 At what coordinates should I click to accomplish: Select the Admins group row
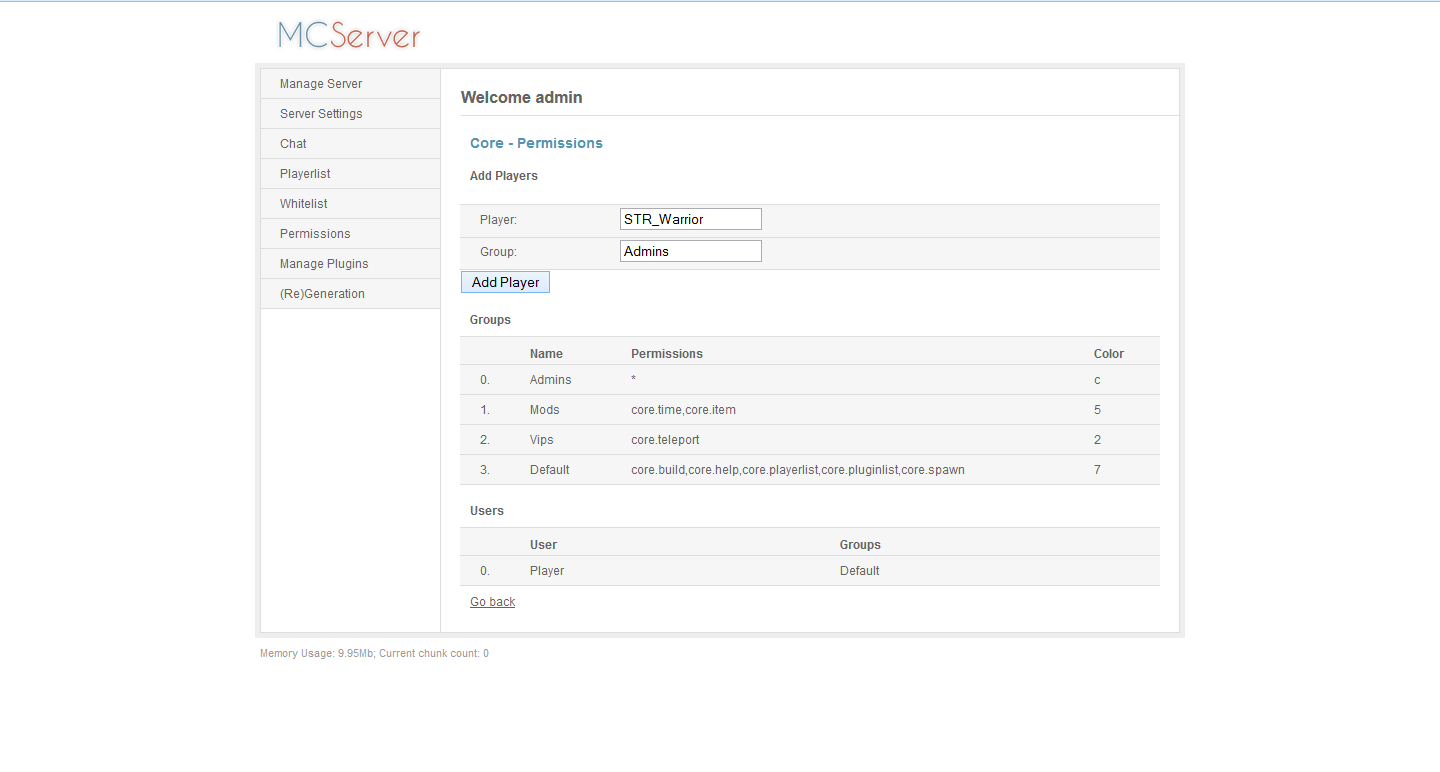[x=551, y=380]
